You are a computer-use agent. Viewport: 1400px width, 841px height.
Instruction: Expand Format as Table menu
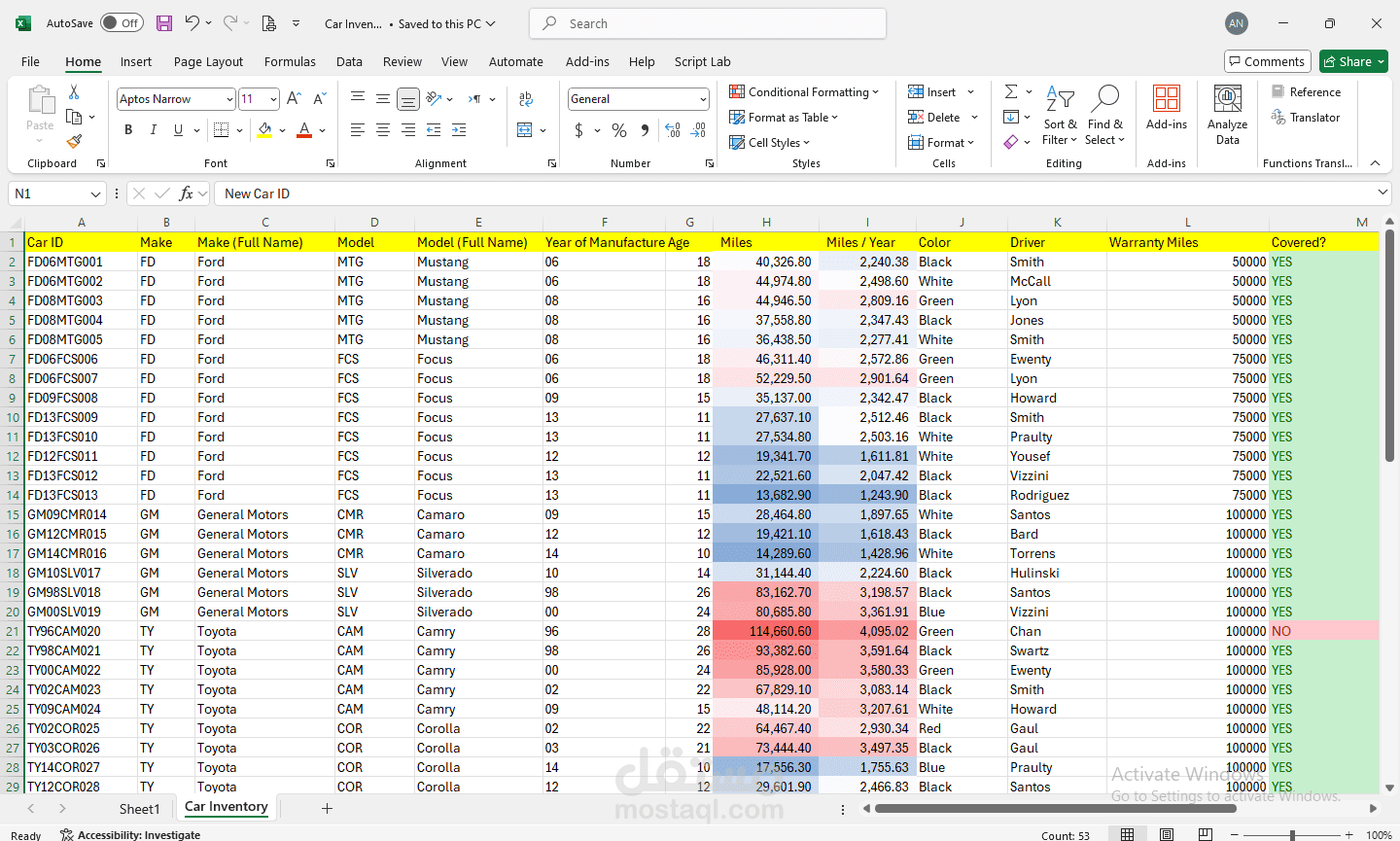784,118
